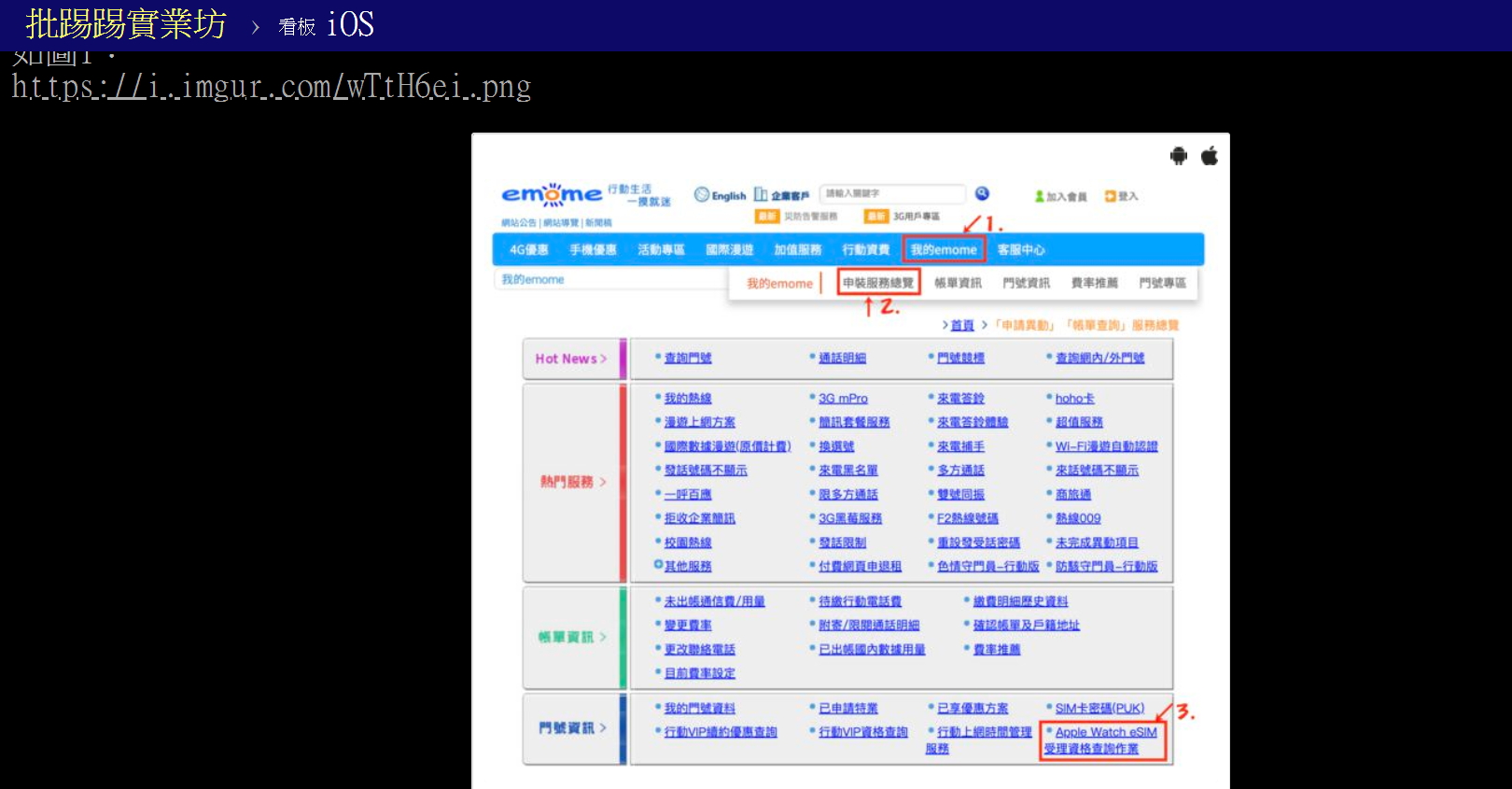Open the 目前費率設定 link
Image resolution: width=1512 pixels, height=789 pixels.
pos(700,673)
